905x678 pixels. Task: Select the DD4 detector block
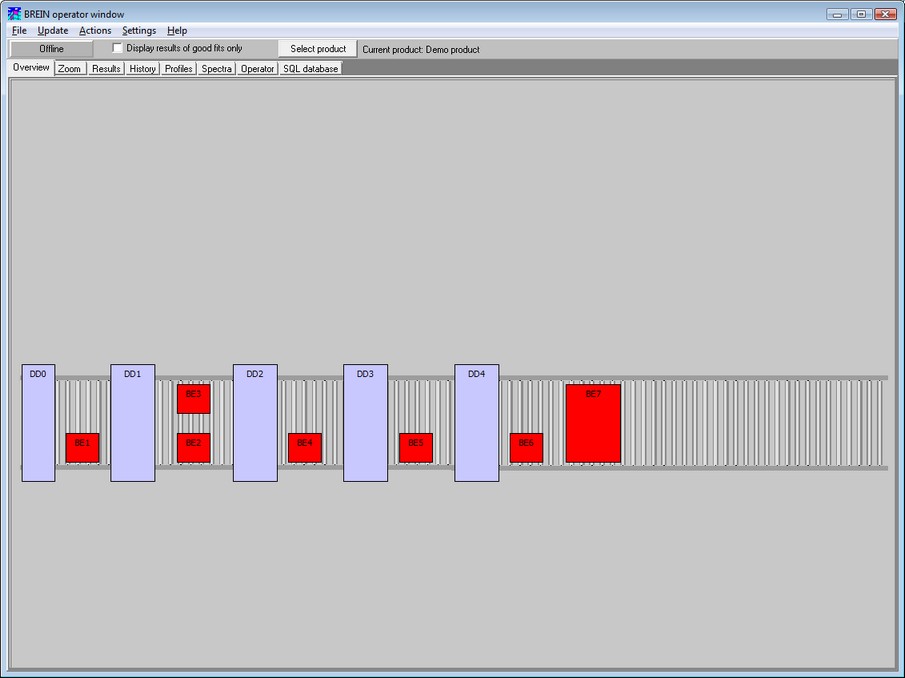[x=476, y=422]
